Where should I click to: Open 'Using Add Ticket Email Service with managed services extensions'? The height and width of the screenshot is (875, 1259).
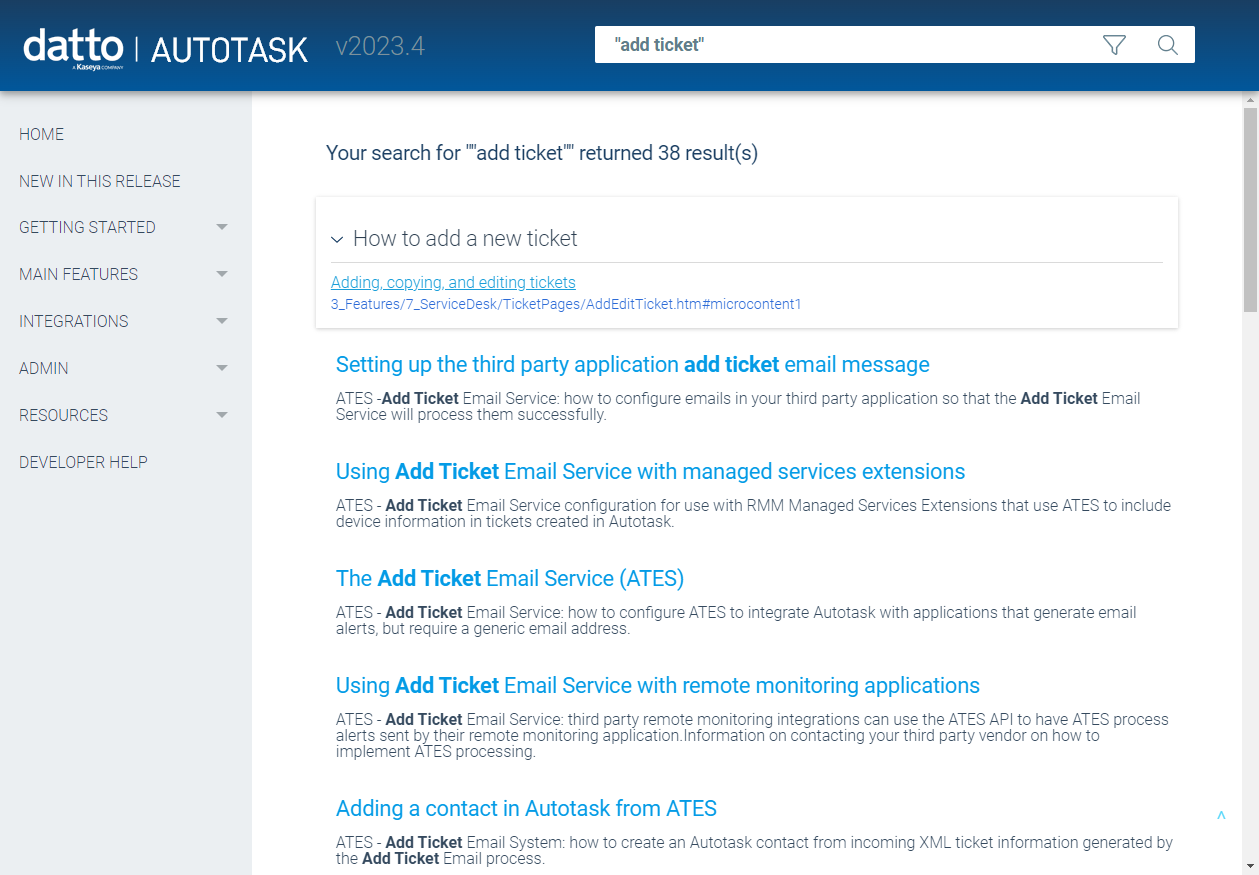(x=650, y=471)
